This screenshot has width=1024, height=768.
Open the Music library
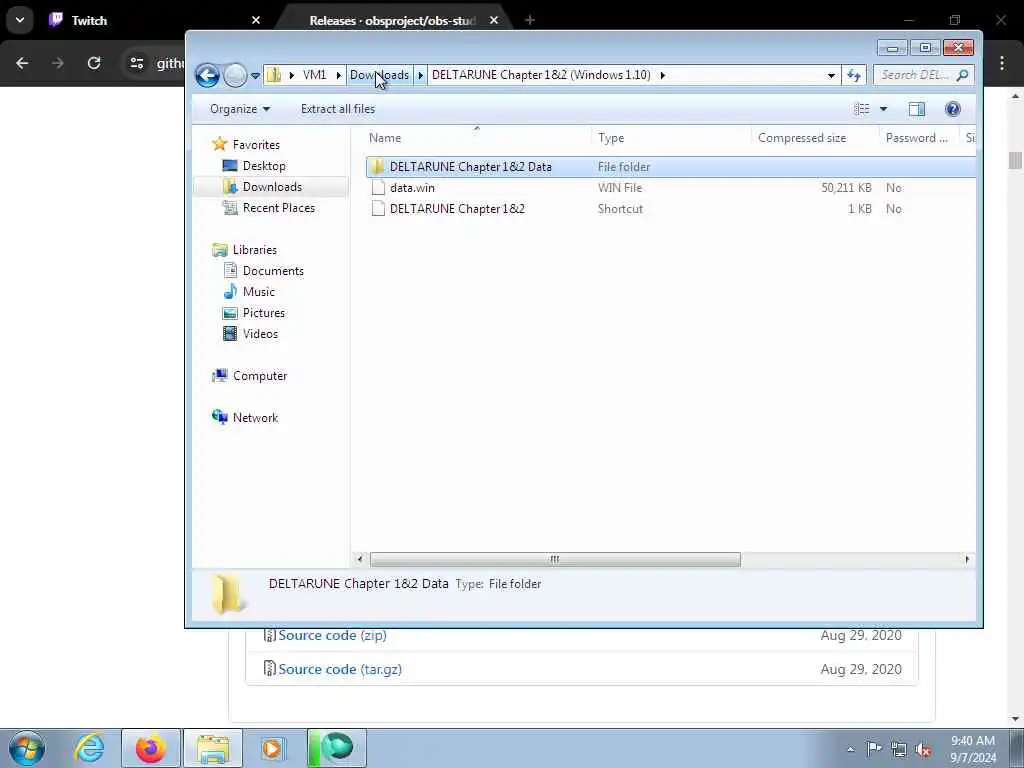(x=259, y=291)
